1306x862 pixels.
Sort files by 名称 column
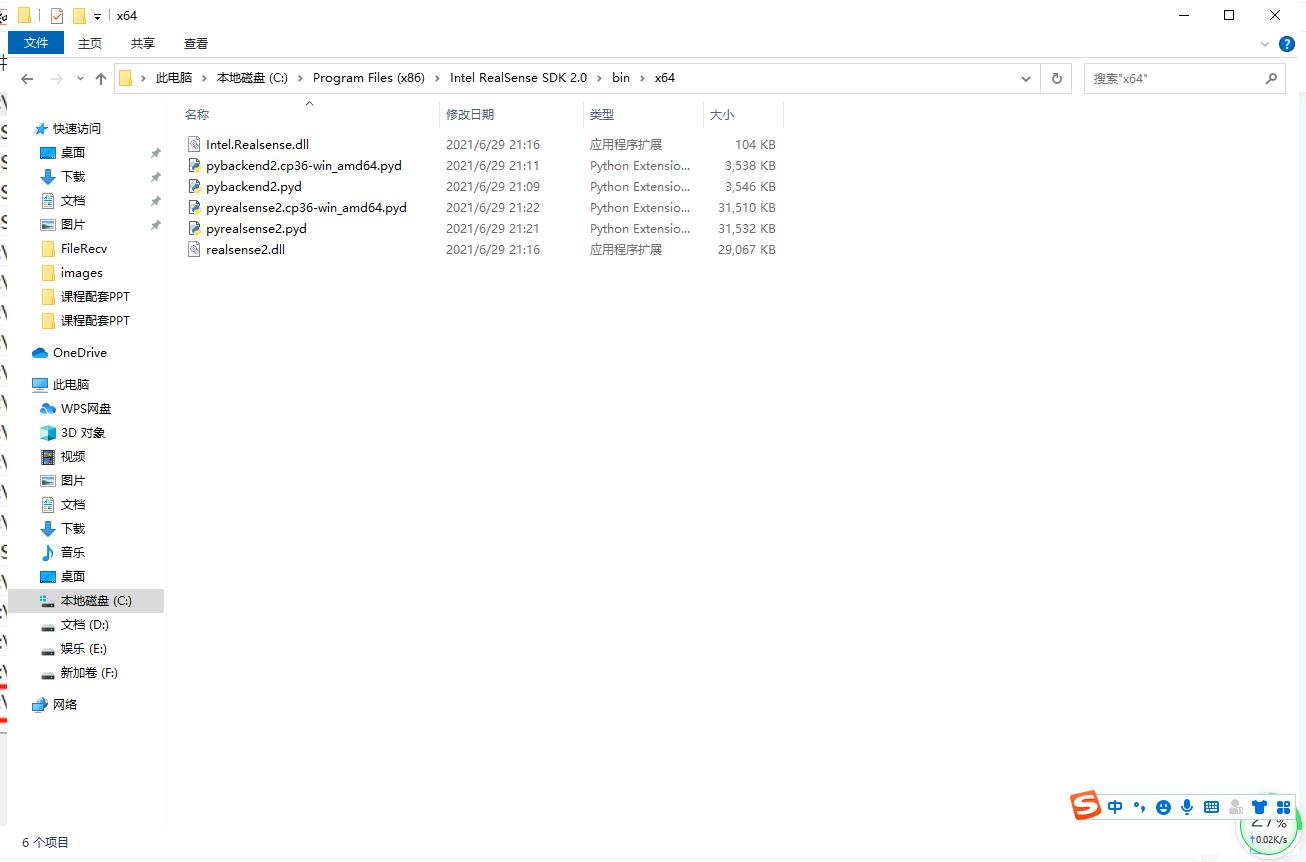(197, 115)
